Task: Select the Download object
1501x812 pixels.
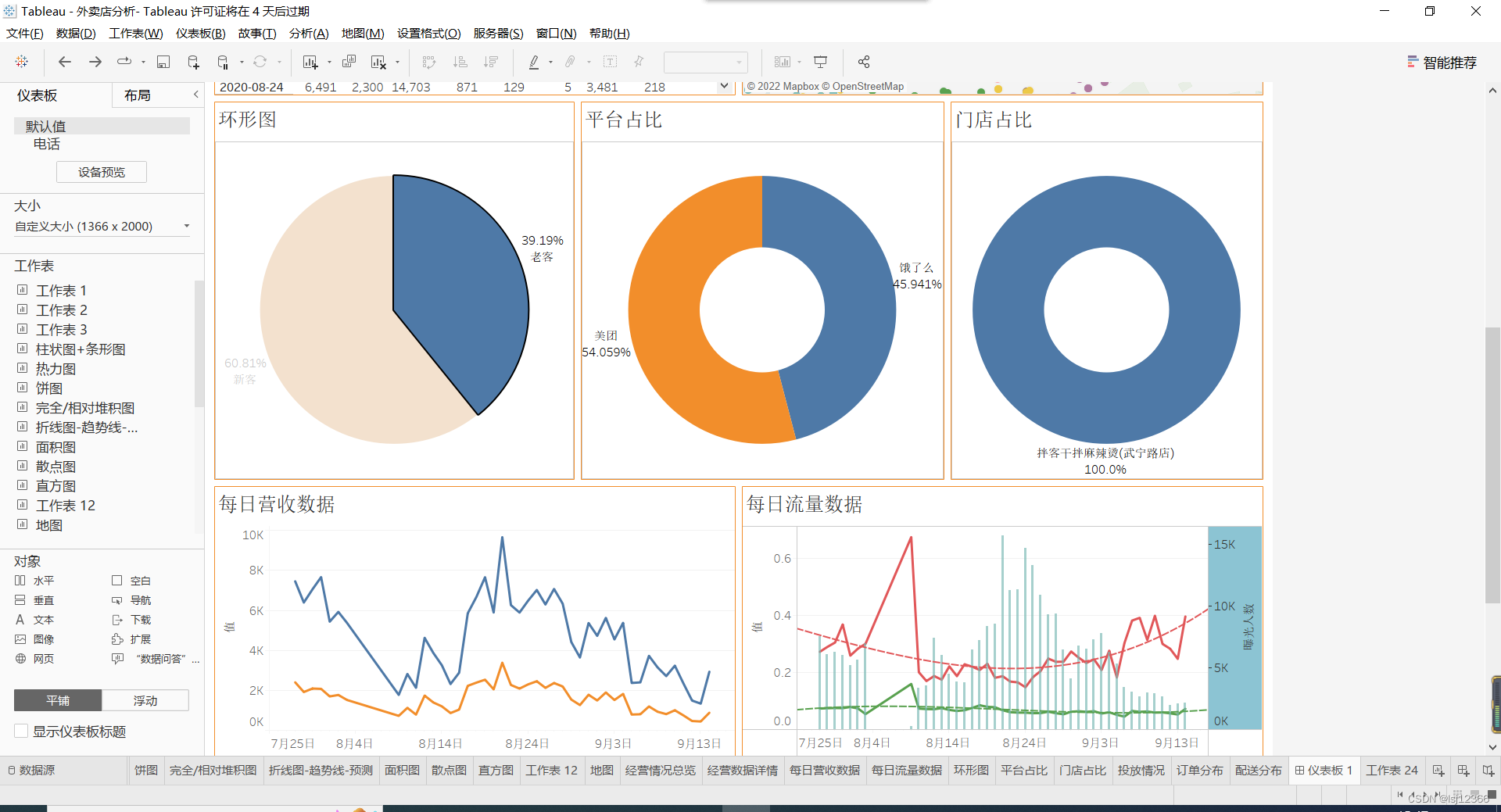Action: coord(131,620)
